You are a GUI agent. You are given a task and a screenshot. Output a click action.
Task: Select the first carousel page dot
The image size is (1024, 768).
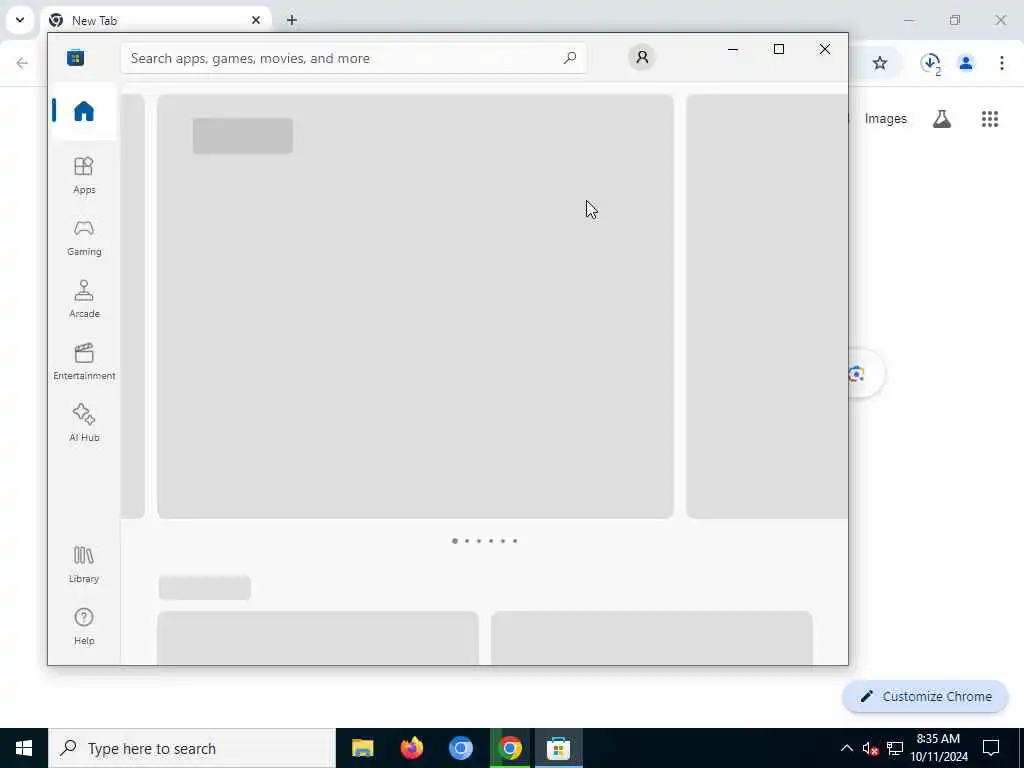coord(455,541)
